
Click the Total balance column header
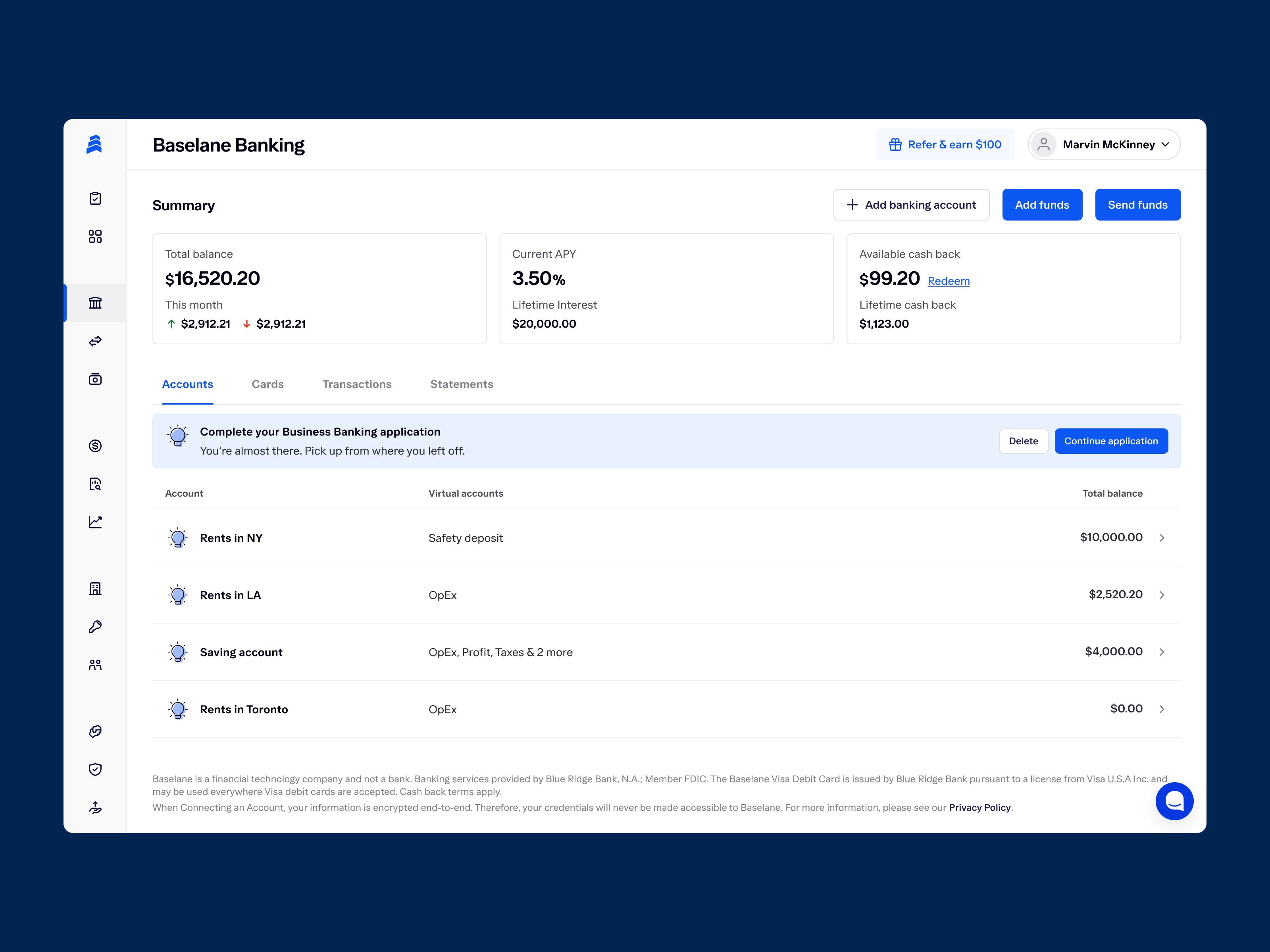(1112, 493)
